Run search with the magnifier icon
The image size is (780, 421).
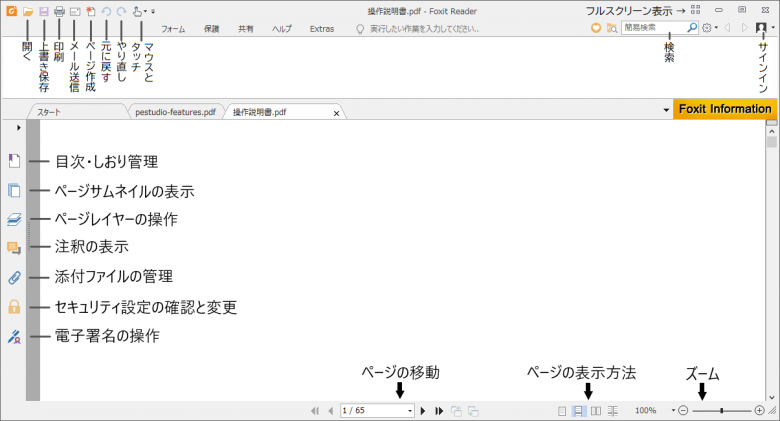pyautogui.click(x=692, y=28)
